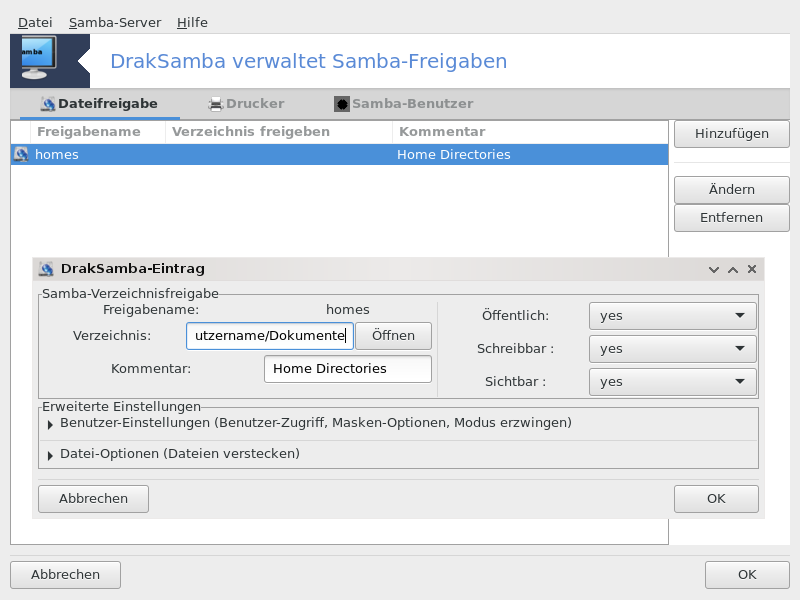Click the Ändern button
The width and height of the screenshot is (800, 600).
point(732,190)
